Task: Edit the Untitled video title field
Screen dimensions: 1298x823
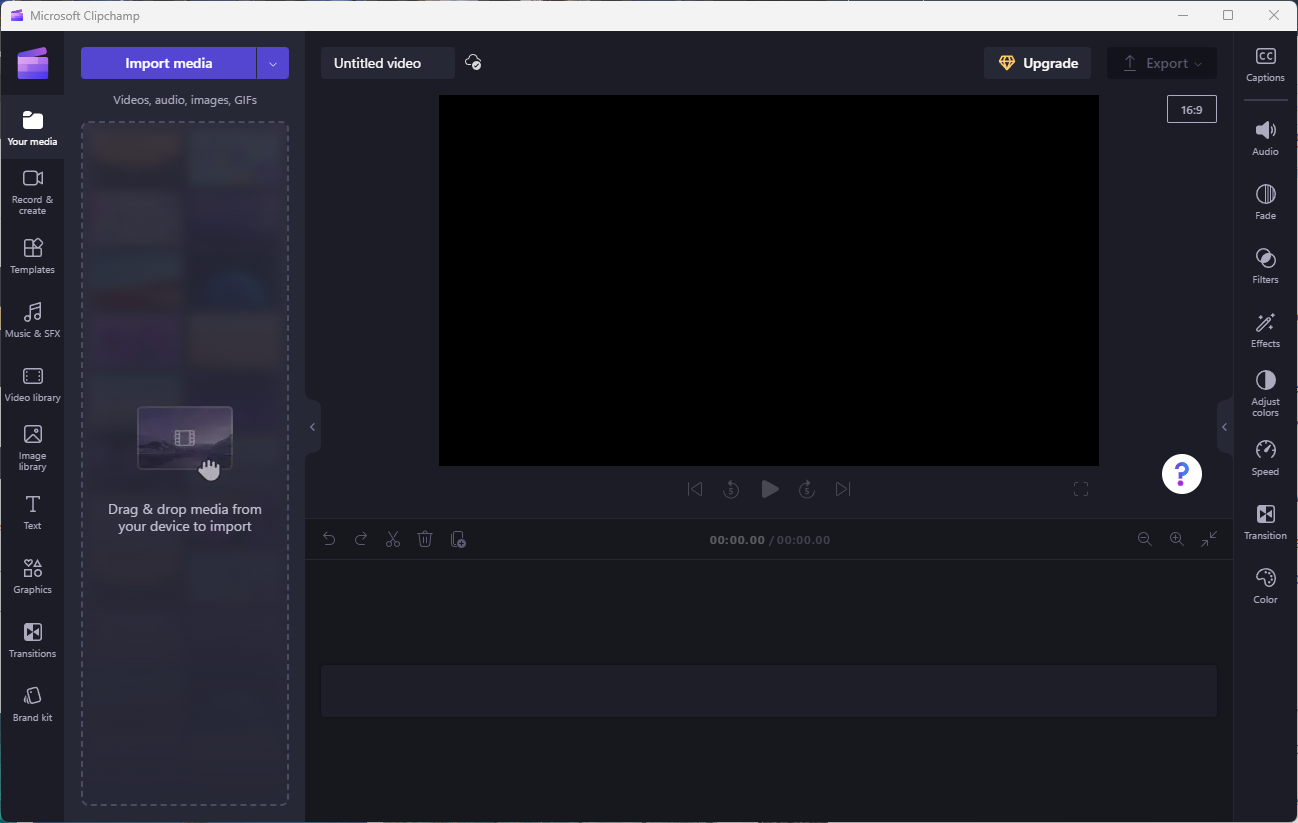Action: point(387,63)
